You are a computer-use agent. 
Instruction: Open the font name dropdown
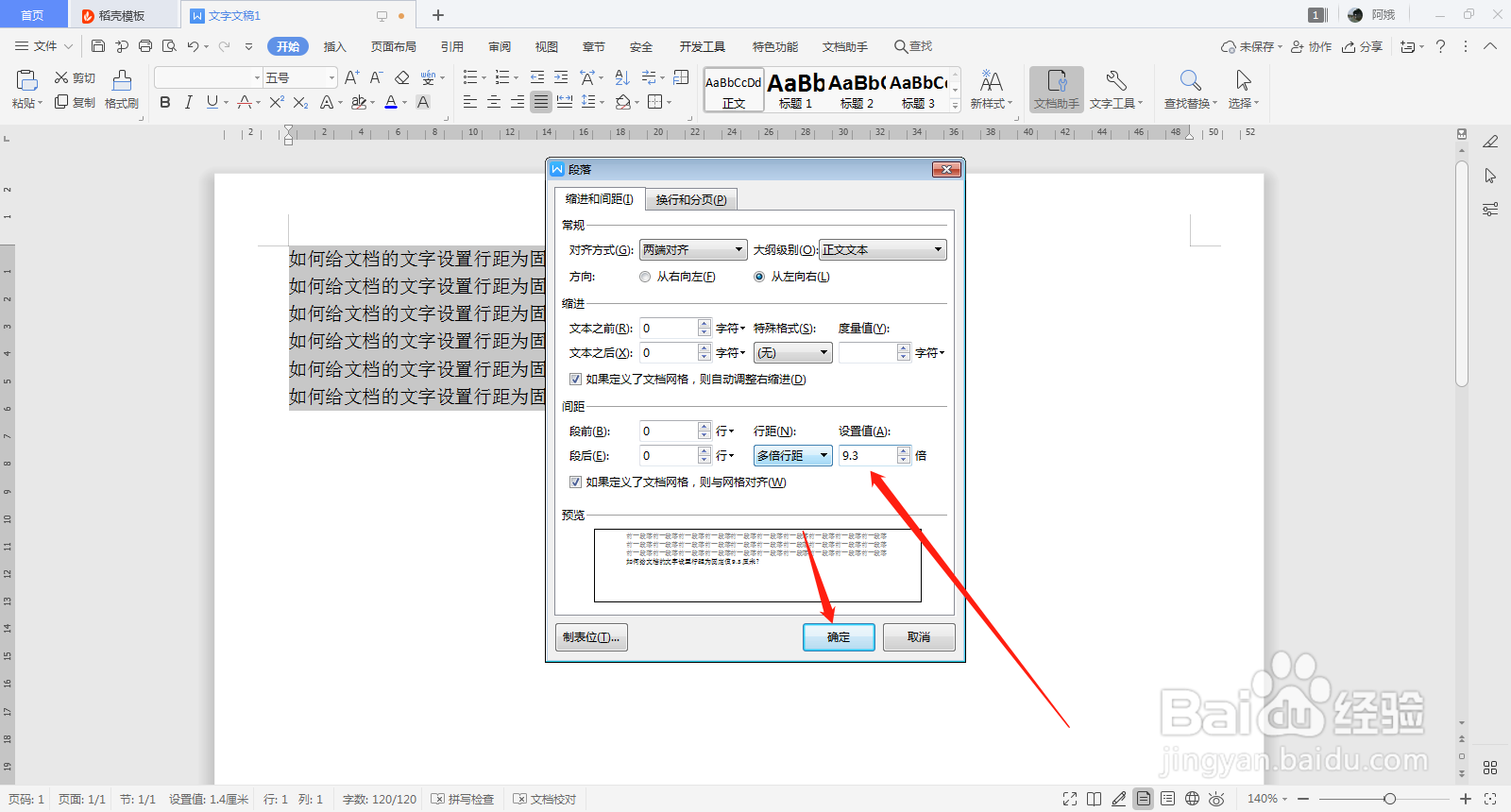pyautogui.click(x=257, y=77)
